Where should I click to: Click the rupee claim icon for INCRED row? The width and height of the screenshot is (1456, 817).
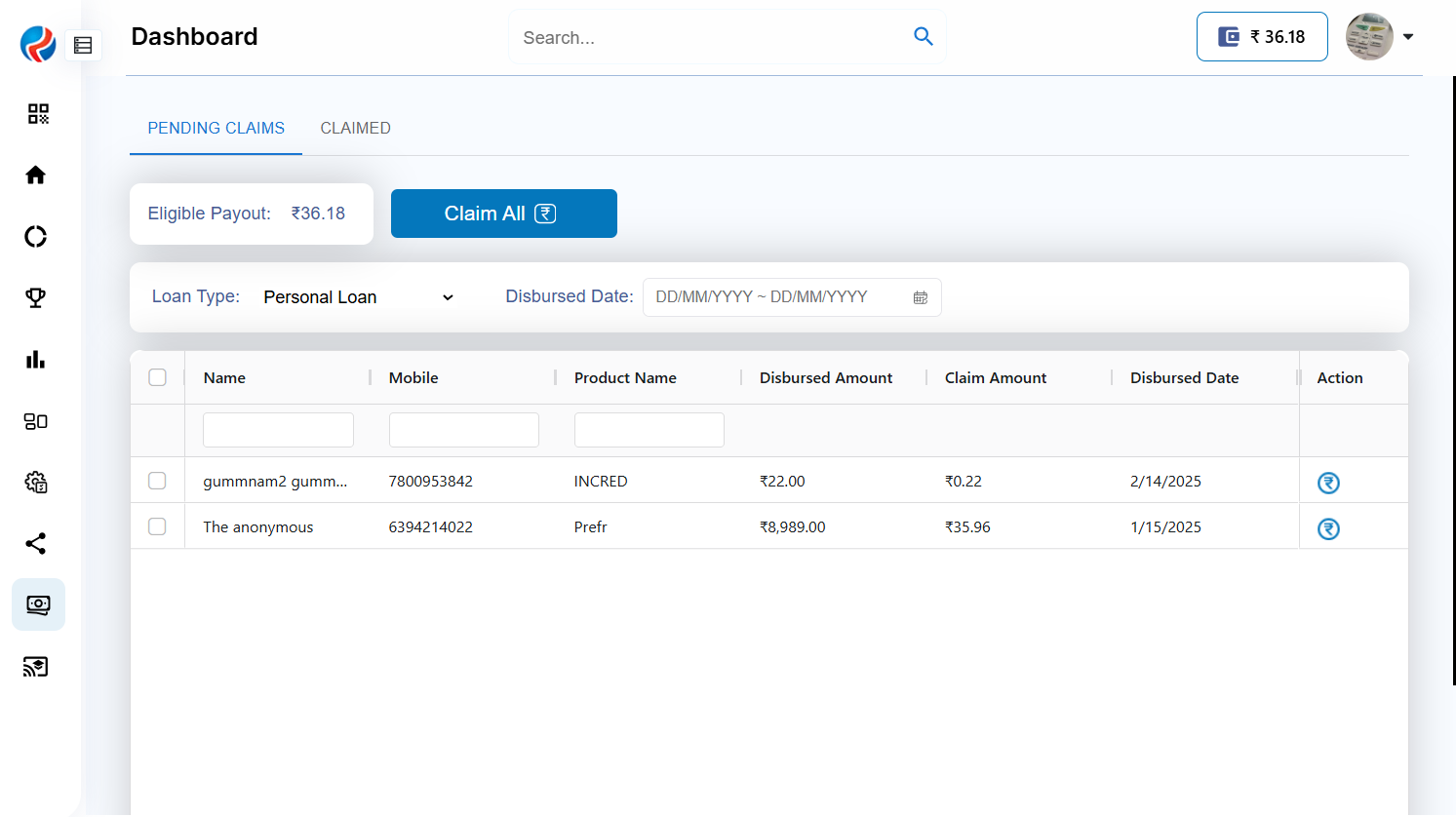click(x=1328, y=483)
